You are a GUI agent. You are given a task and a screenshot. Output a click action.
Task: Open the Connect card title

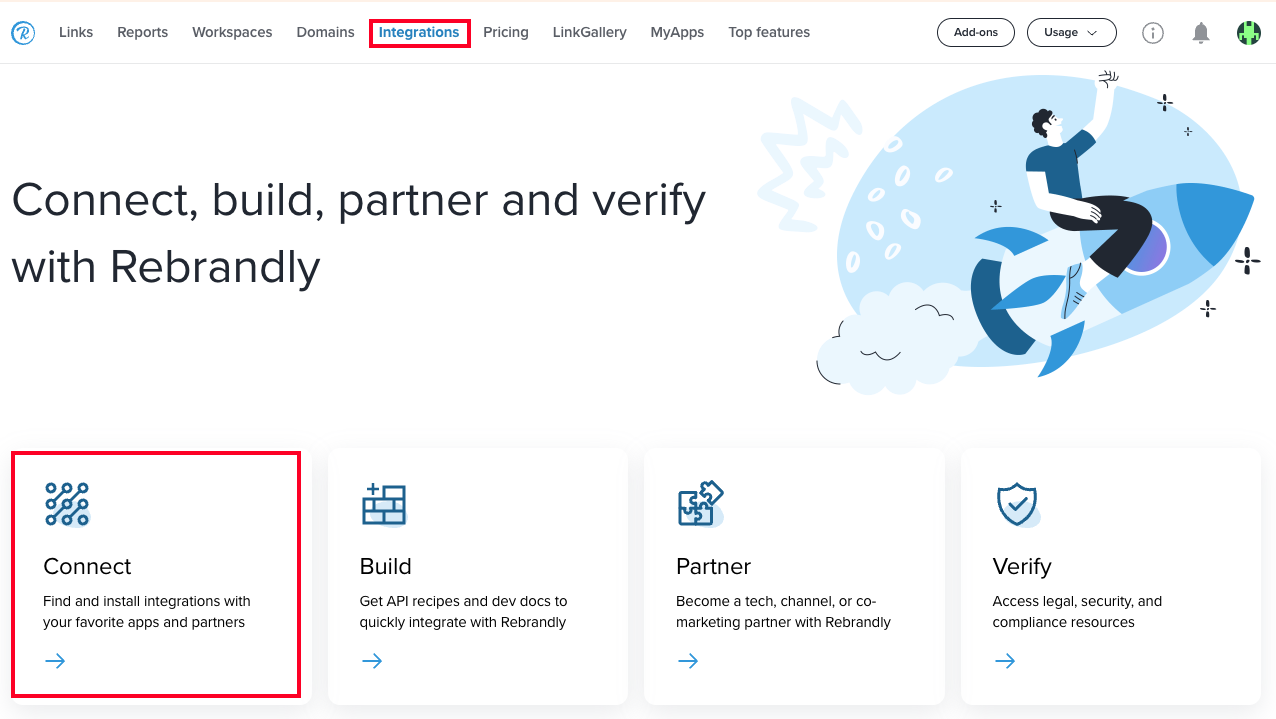88,567
